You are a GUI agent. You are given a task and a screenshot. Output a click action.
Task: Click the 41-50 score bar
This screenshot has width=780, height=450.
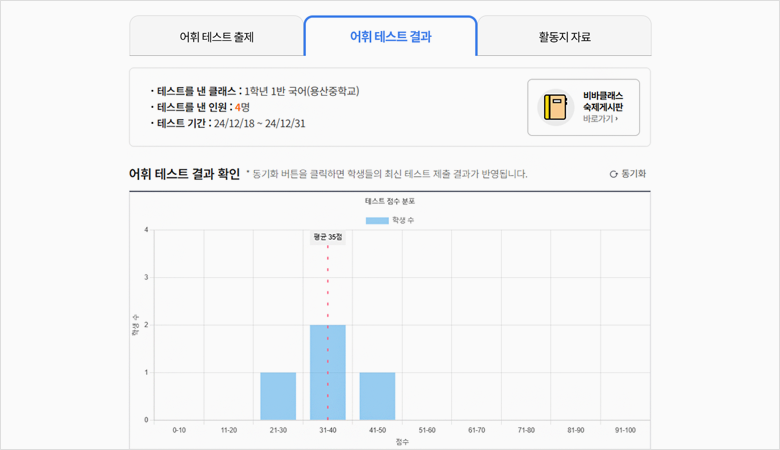pos(378,396)
